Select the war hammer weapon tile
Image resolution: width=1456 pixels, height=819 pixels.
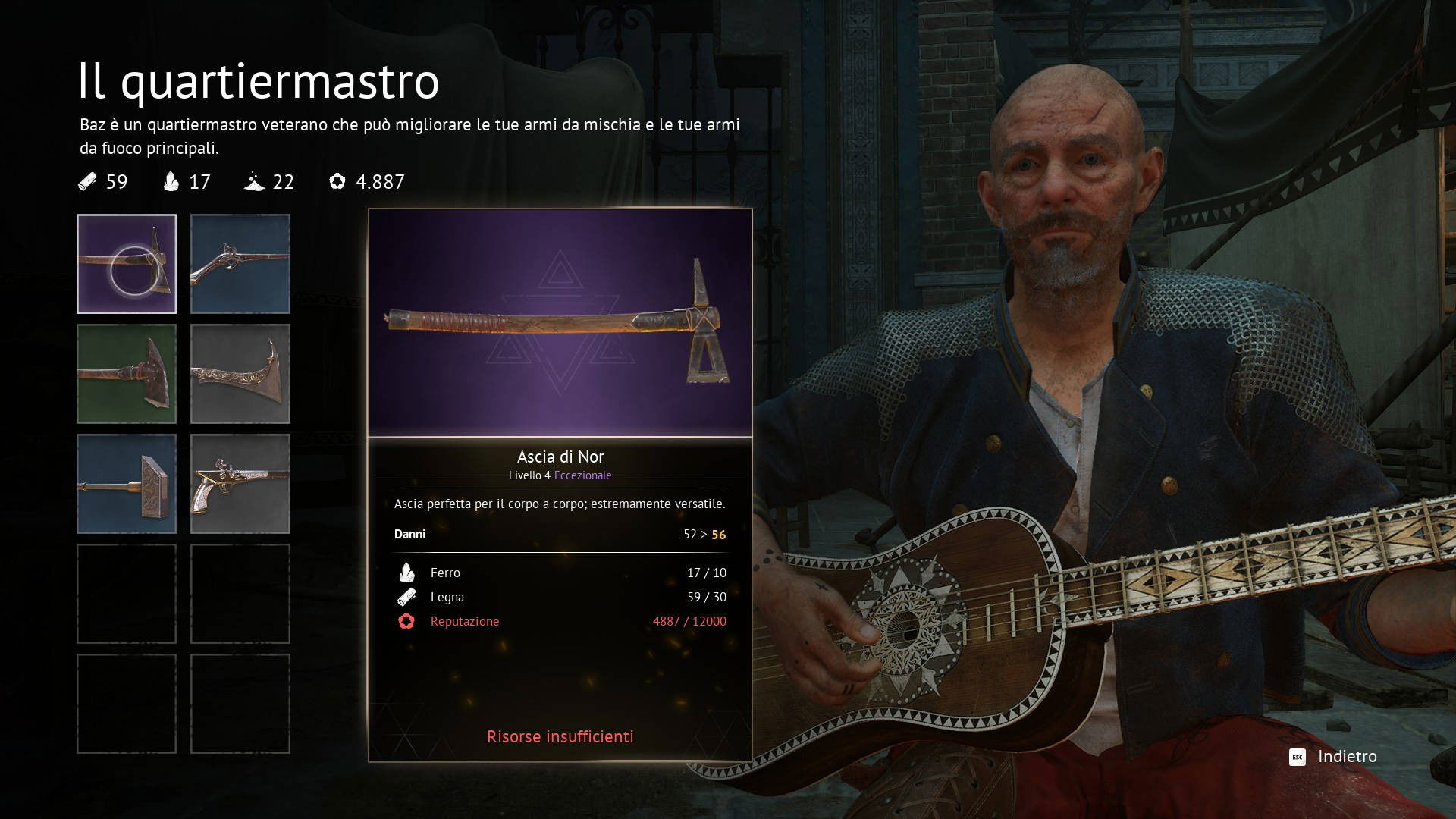127,484
